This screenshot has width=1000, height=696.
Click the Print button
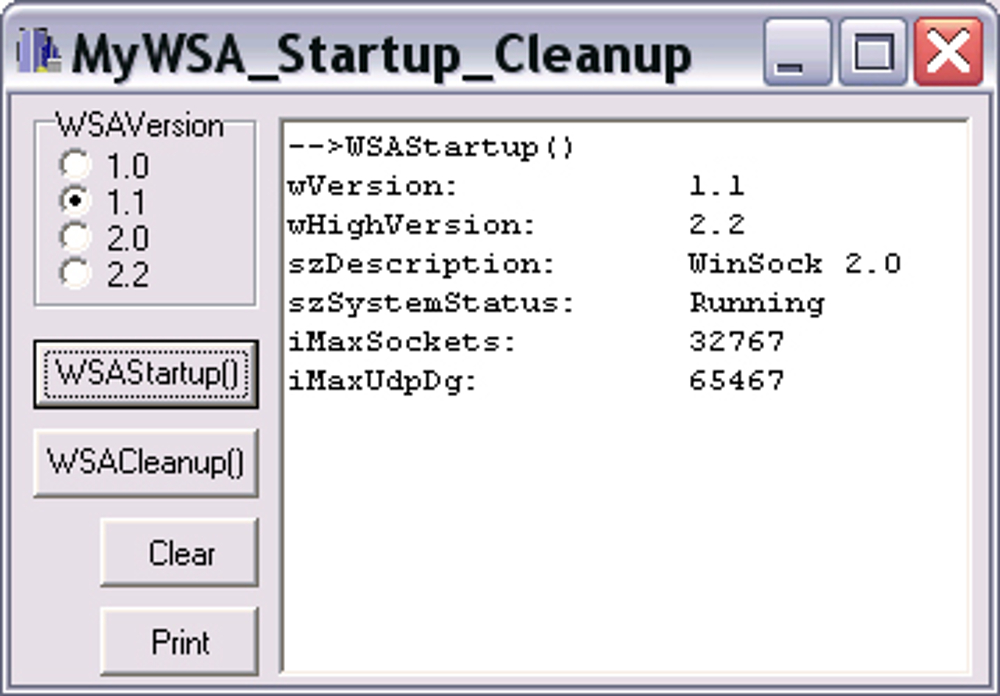pos(180,642)
